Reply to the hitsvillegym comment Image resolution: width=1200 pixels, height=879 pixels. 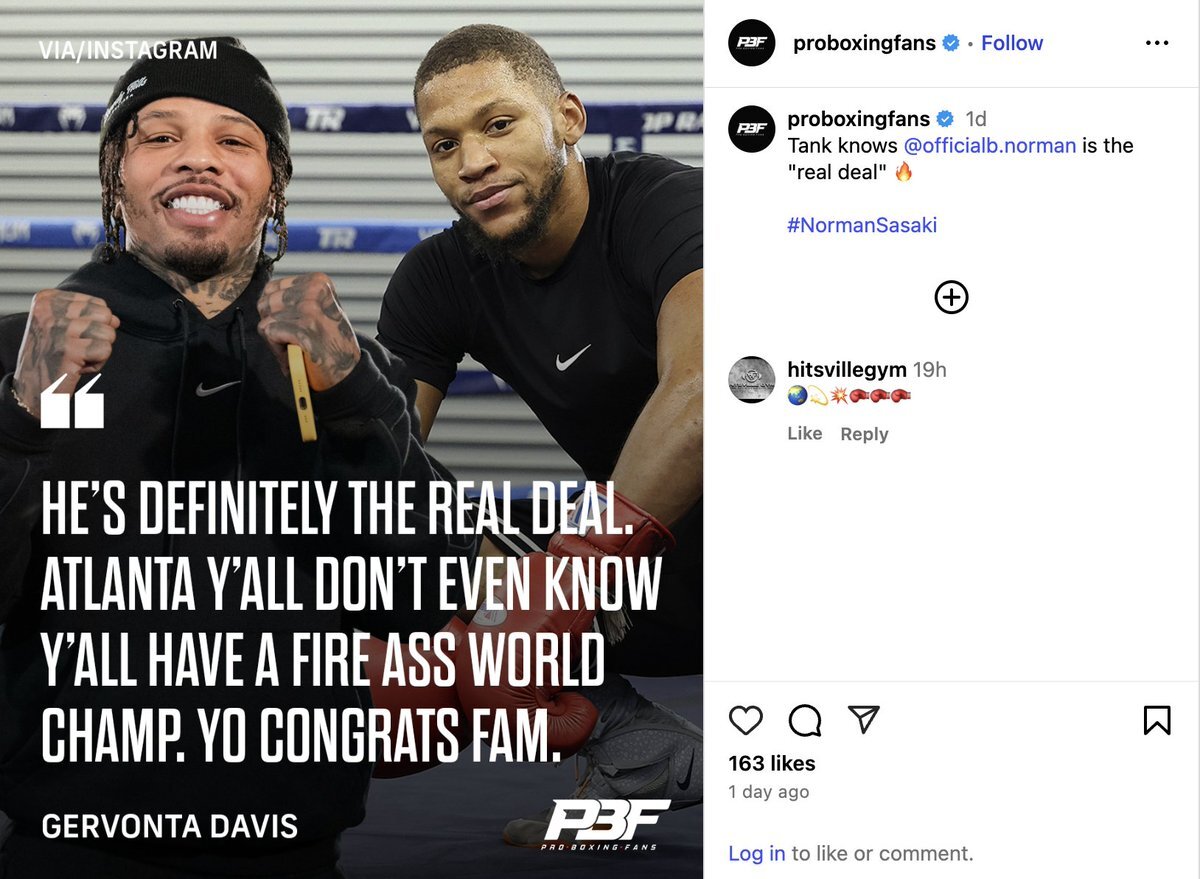point(864,434)
